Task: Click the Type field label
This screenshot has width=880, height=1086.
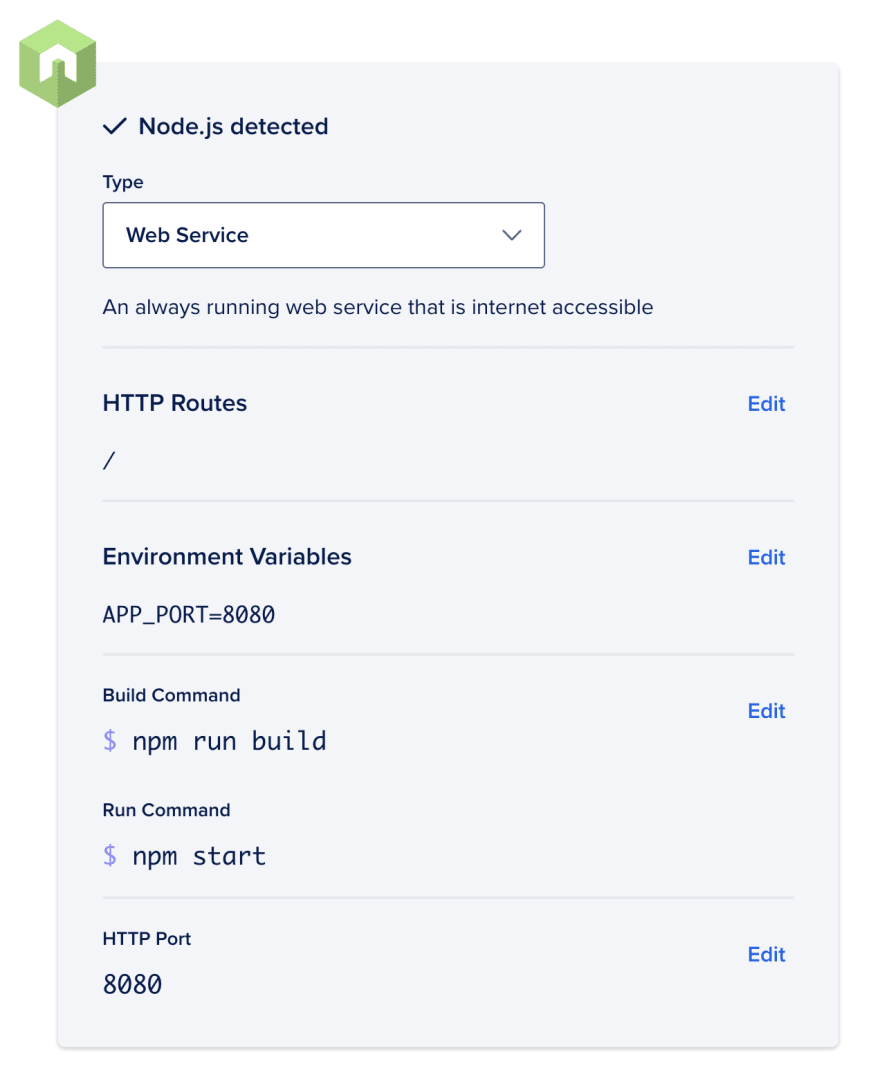Action: (123, 182)
